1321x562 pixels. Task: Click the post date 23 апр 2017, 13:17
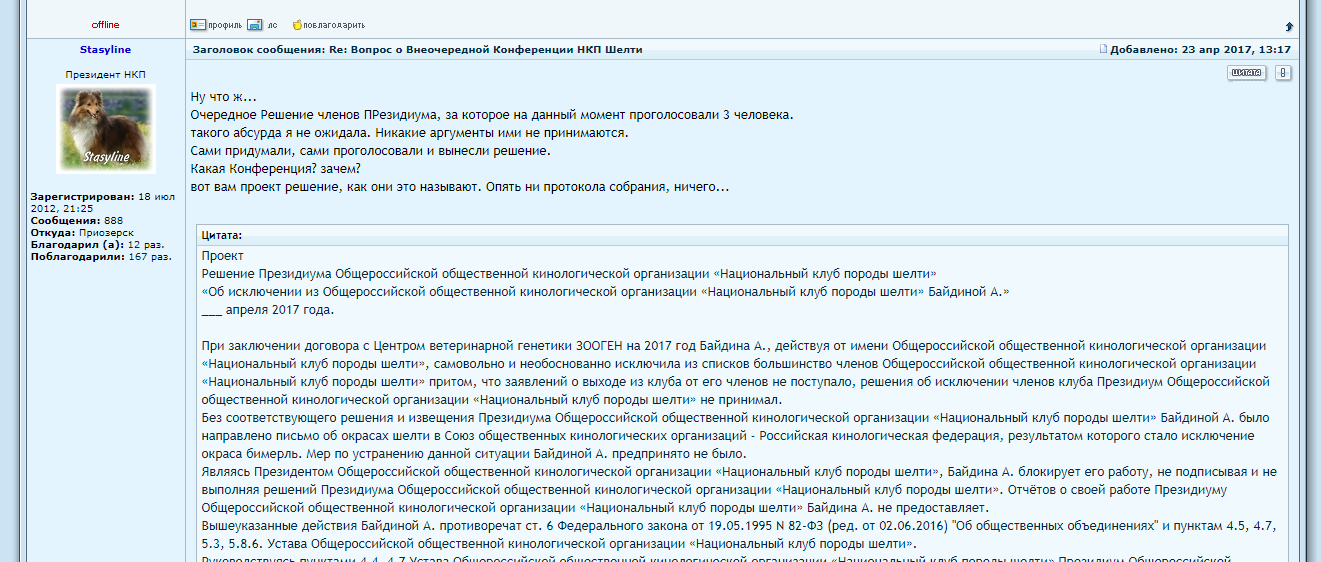coord(1236,49)
